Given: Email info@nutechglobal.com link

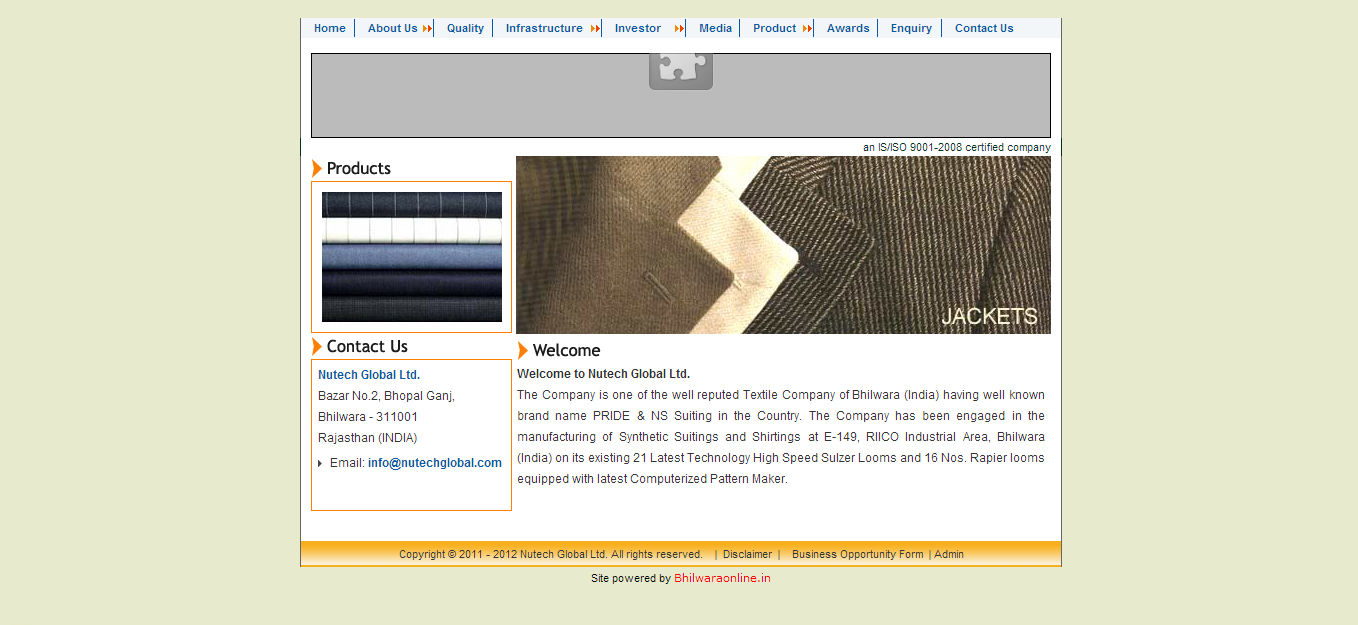Looking at the screenshot, I should [x=435, y=463].
